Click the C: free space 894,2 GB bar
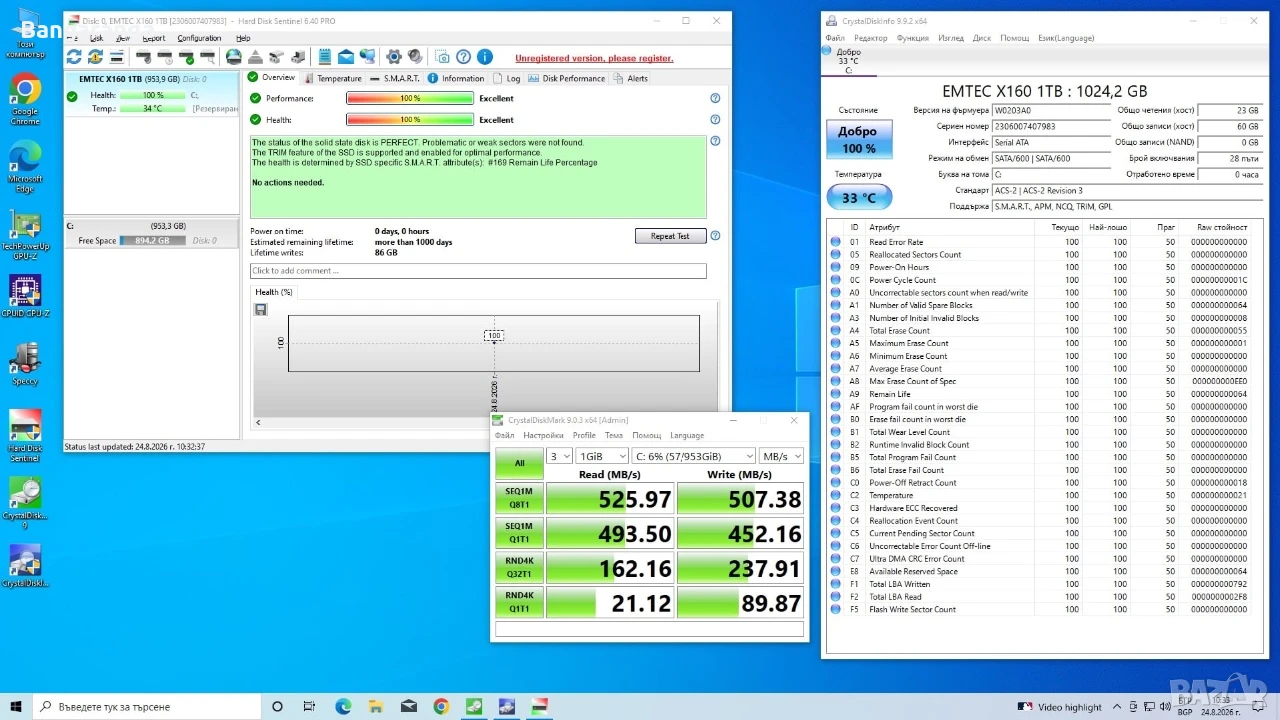The width and height of the screenshot is (1280, 720). tap(152, 240)
